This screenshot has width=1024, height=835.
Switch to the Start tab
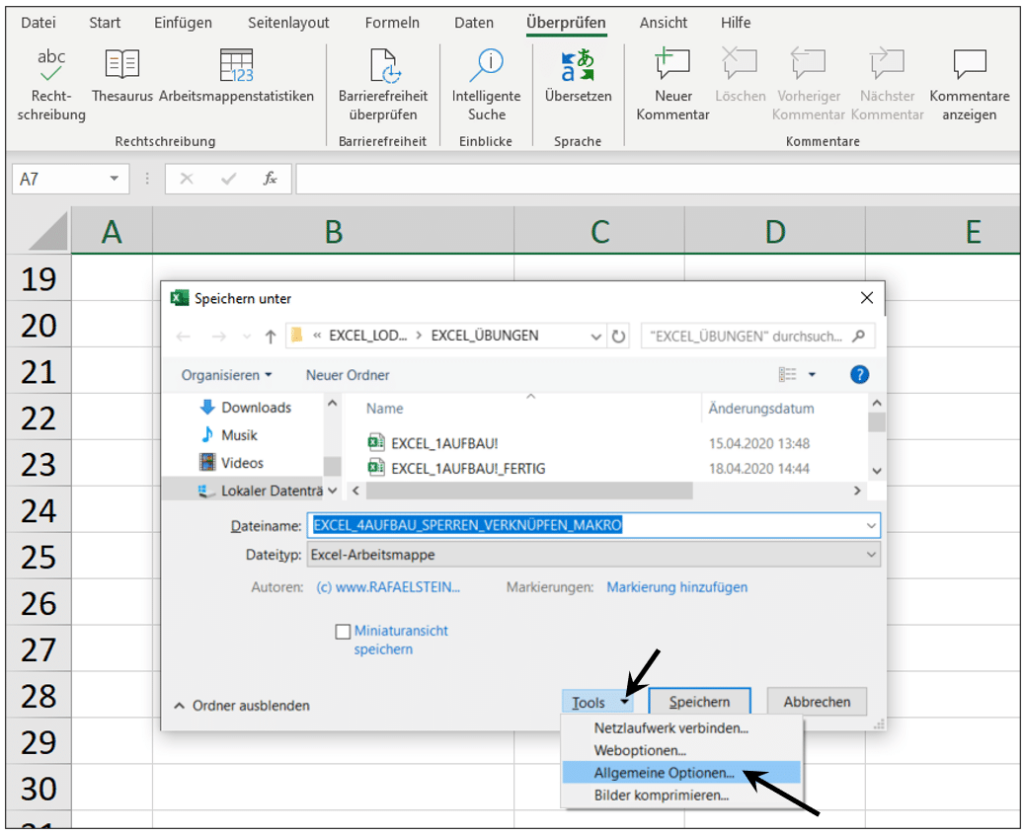tap(105, 23)
